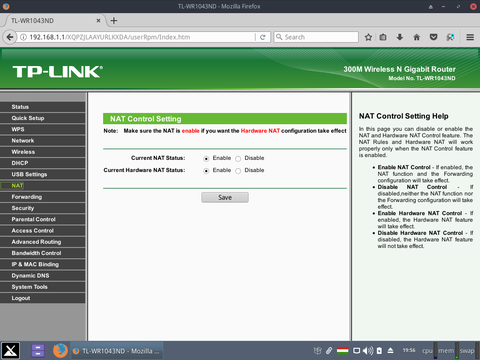
Task: Open the Bandwidth Control menu item
Action: (x=43, y=253)
